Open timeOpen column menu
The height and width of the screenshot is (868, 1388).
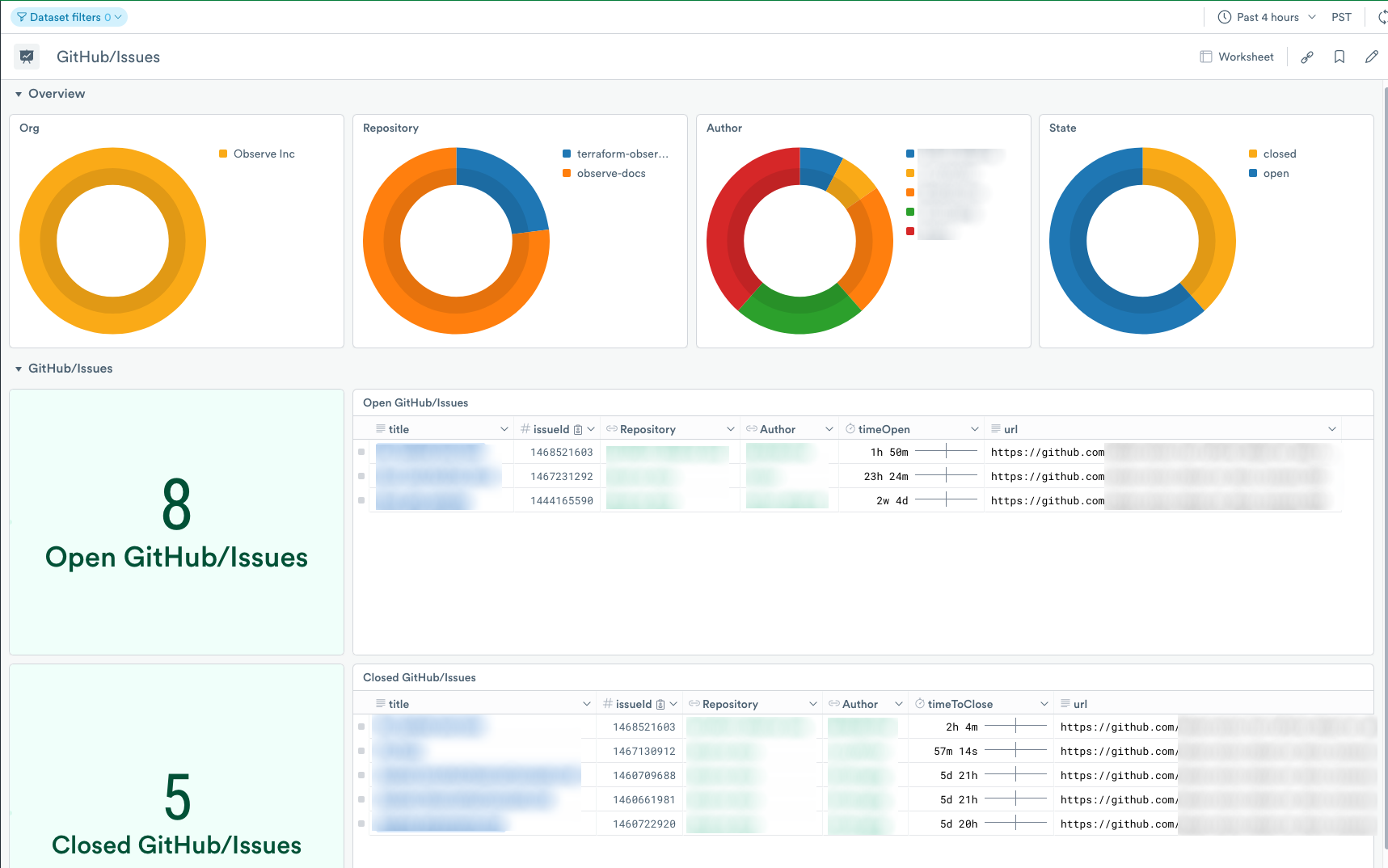975,429
